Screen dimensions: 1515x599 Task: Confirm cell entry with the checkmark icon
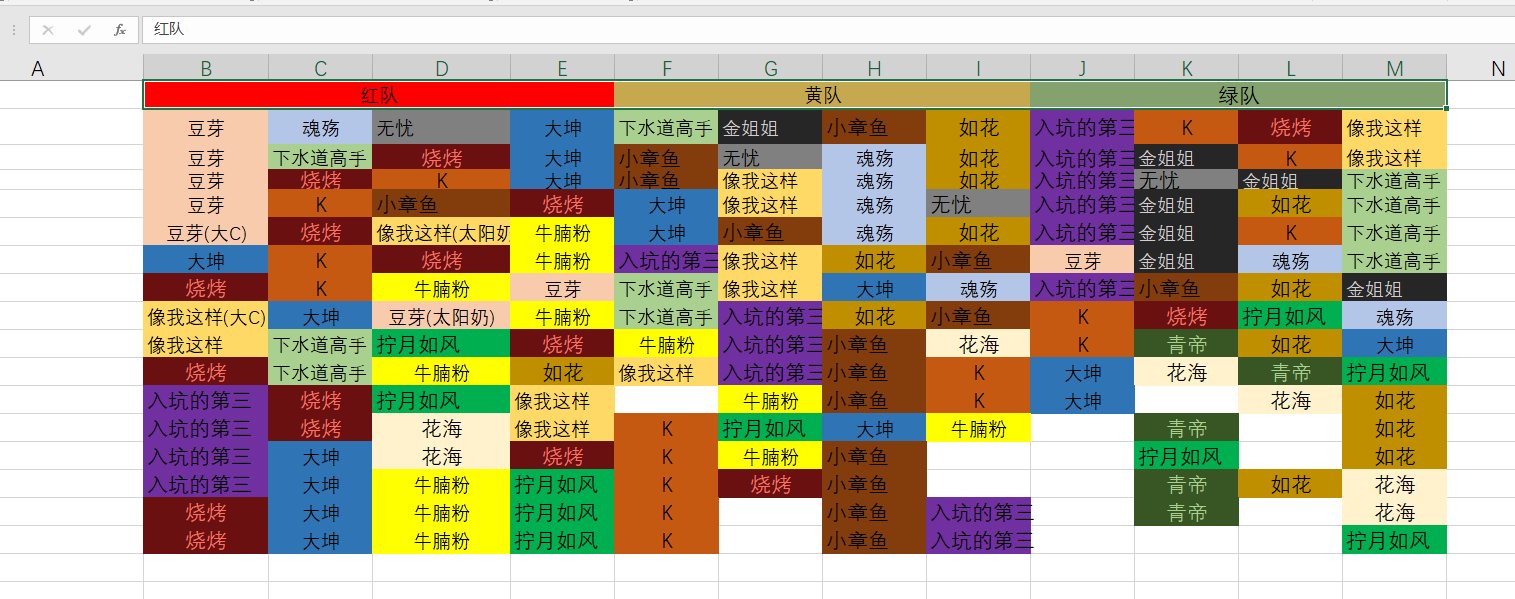[81, 30]
